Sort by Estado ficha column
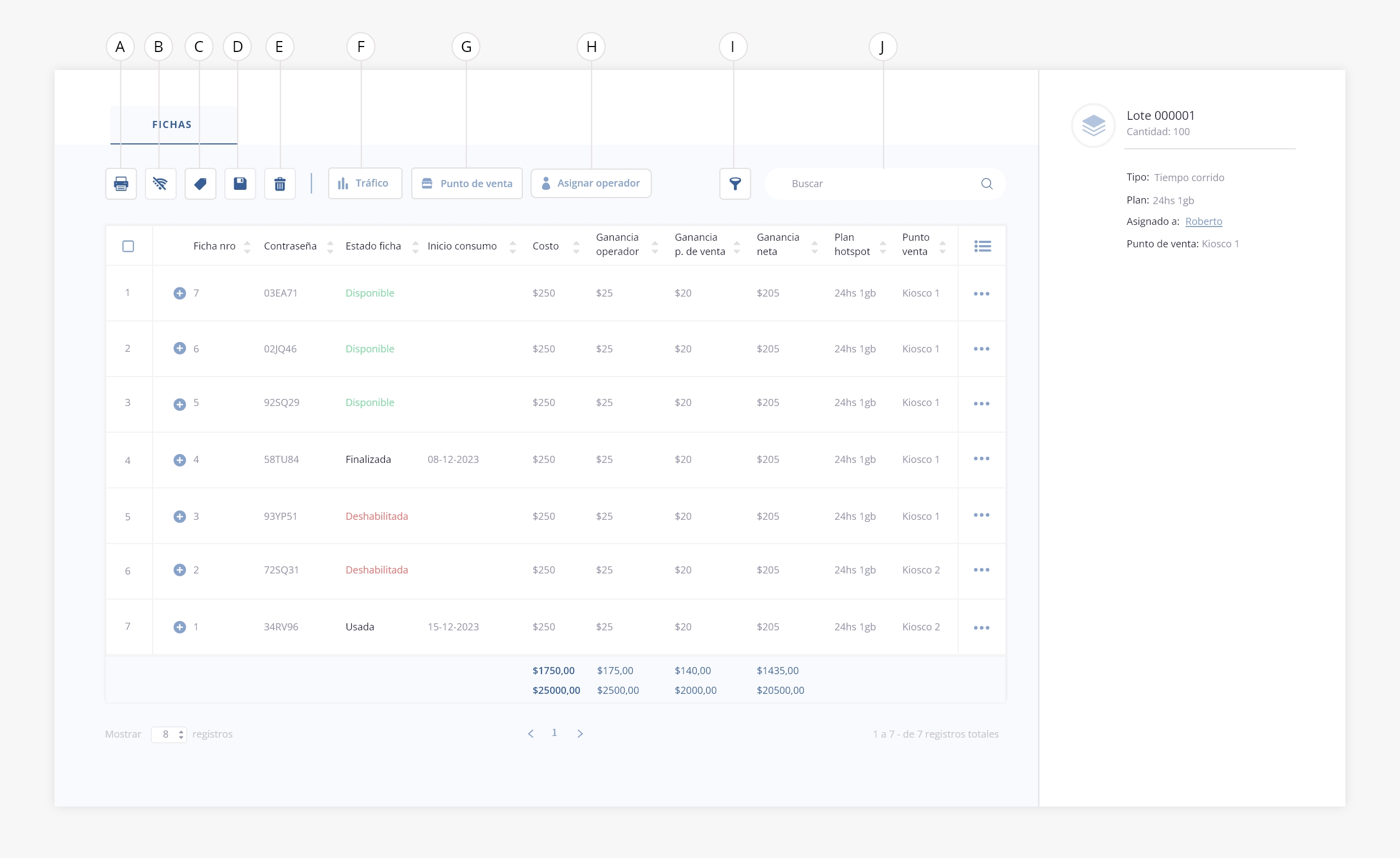 (415, 247)
